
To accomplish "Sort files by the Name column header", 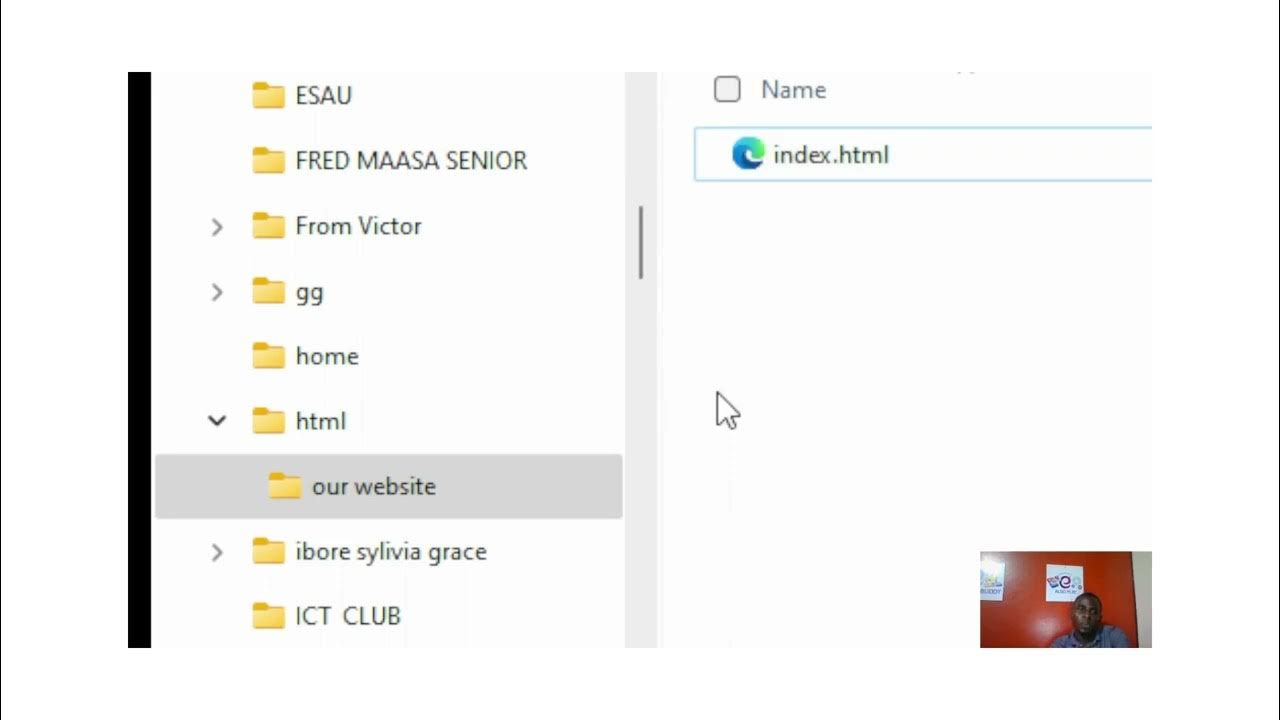I will pos(793,90).
